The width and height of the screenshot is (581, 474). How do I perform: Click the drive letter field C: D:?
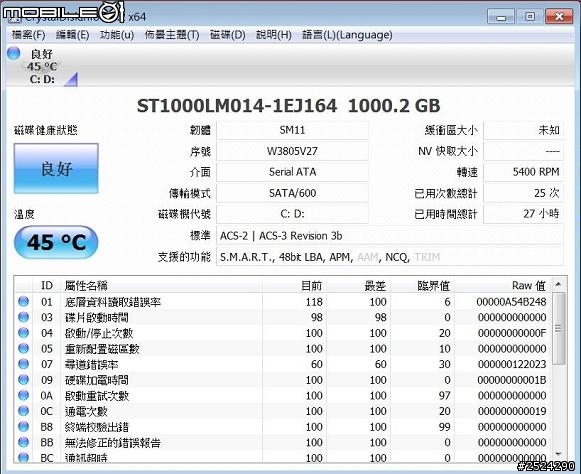pos(292,214)
